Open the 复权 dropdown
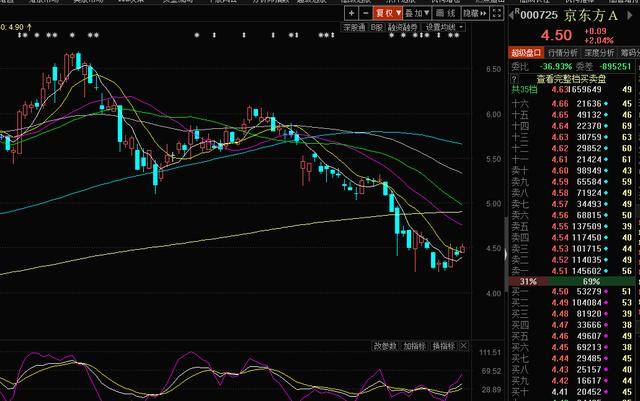 coord(387,14)
